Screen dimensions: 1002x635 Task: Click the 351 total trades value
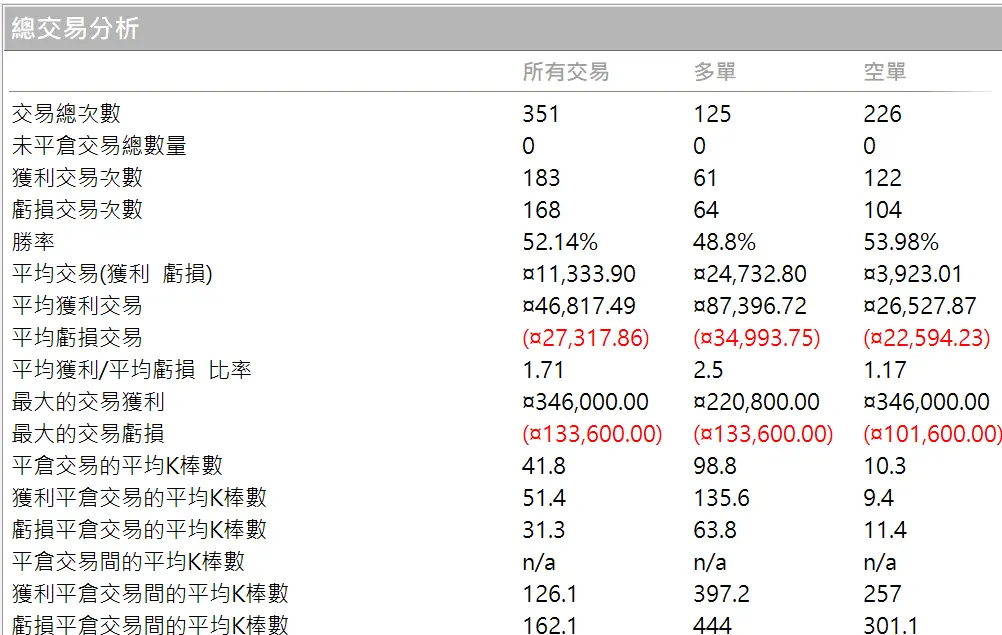click(x=541, y=114)
